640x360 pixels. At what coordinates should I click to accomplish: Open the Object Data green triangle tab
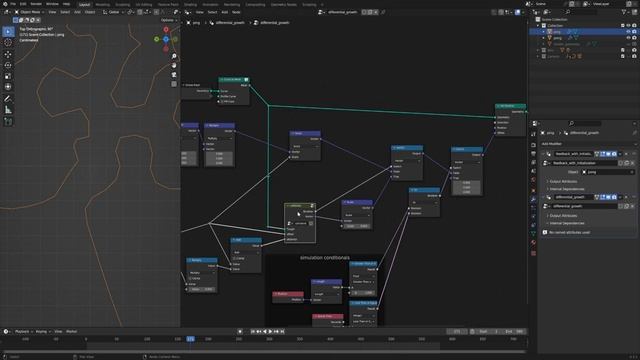point(533,233)
